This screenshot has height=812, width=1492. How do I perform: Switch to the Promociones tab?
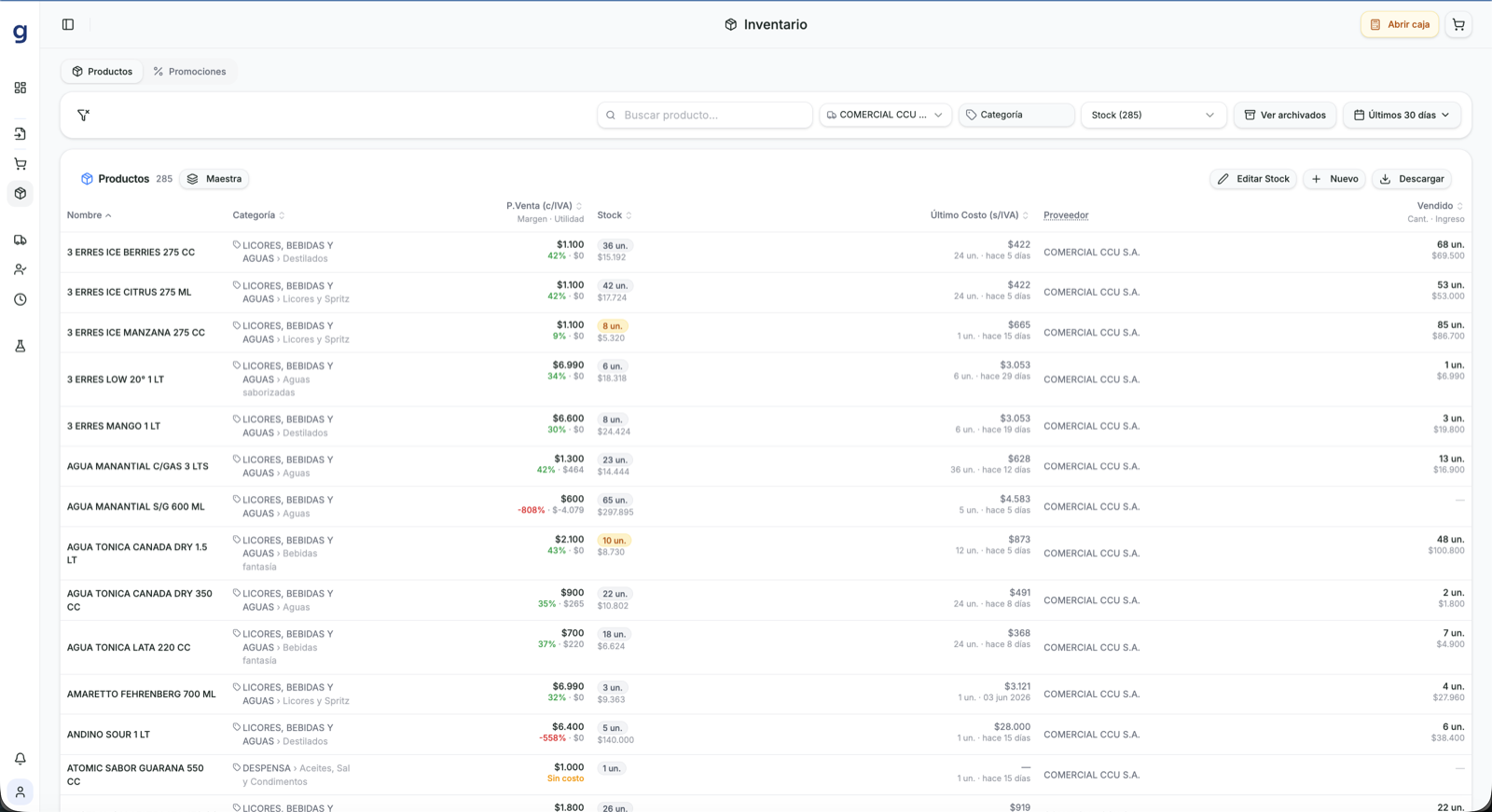coord(190,72)
